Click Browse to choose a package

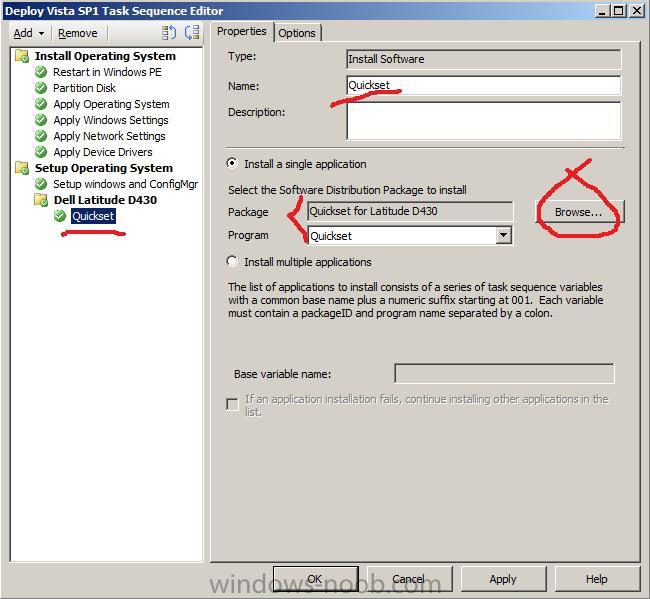(x=579, y=212)
